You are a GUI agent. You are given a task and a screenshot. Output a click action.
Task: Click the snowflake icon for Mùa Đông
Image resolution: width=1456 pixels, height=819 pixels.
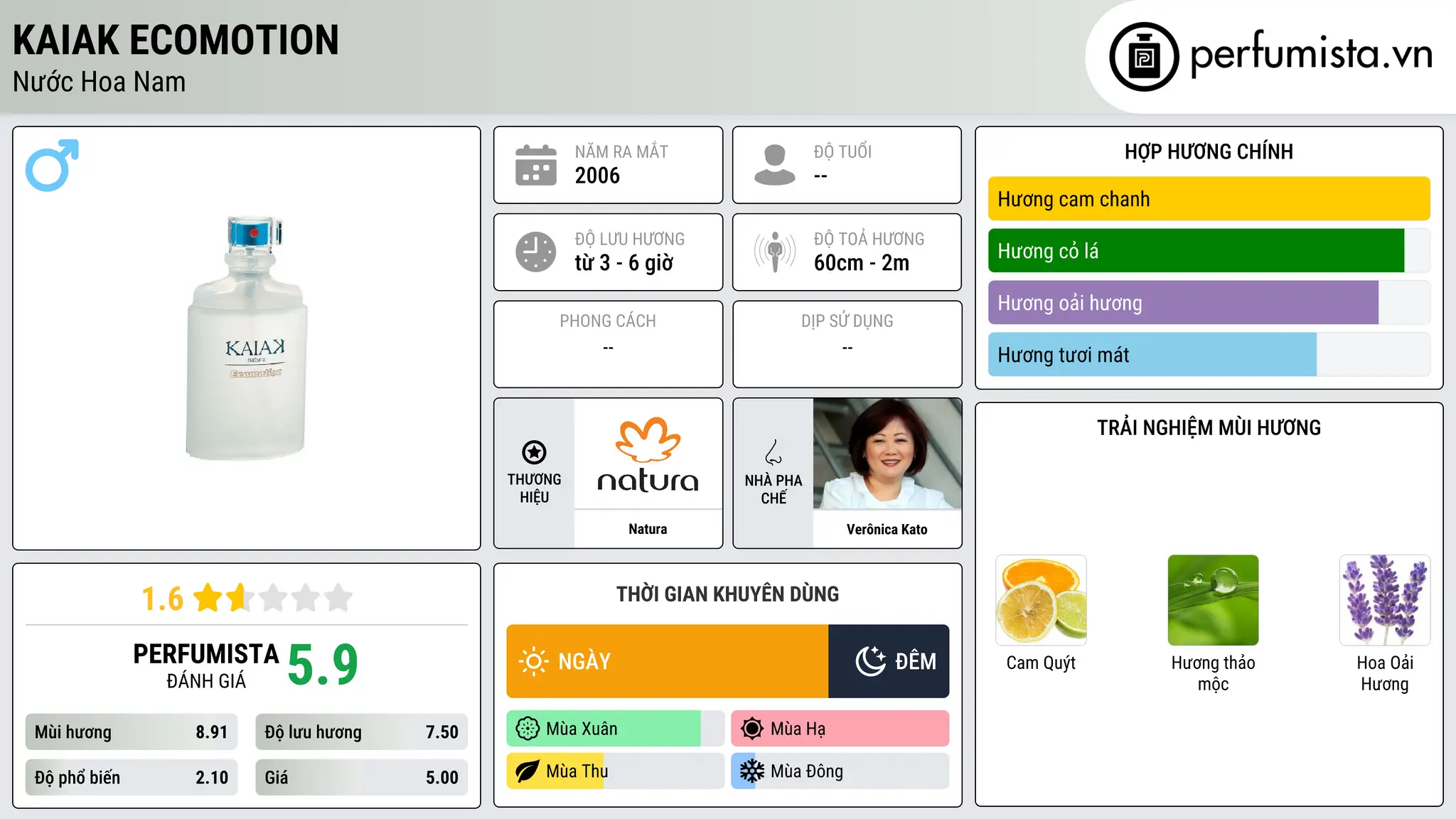752,771
